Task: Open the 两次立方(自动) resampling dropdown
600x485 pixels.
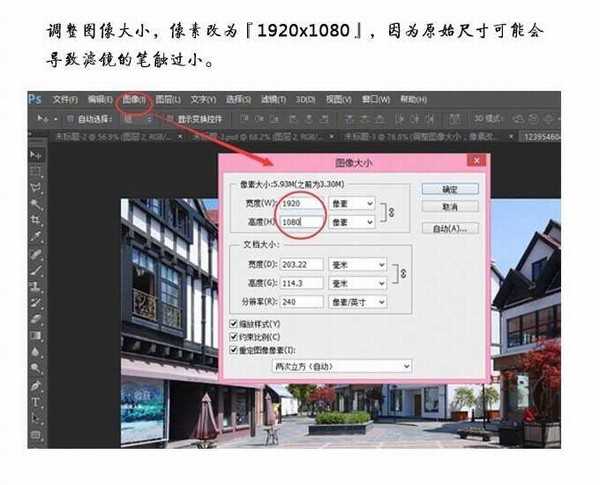Action: tap(342, 366)
